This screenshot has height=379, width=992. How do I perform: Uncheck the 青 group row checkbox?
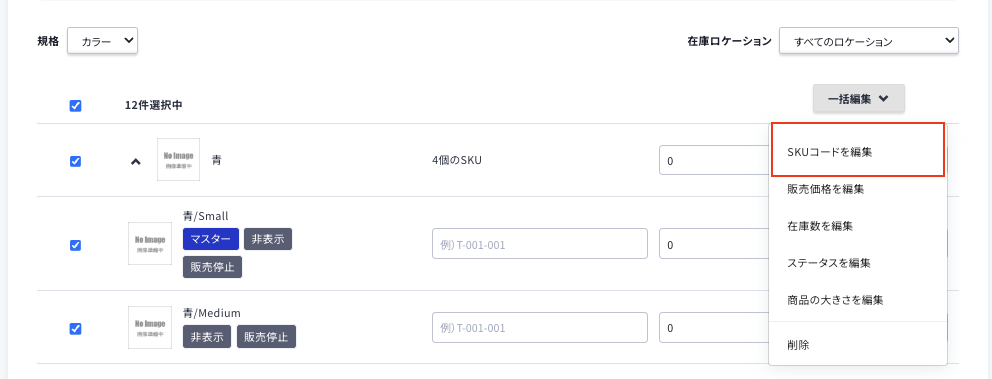pyautogui.click(x=75, y=161)
